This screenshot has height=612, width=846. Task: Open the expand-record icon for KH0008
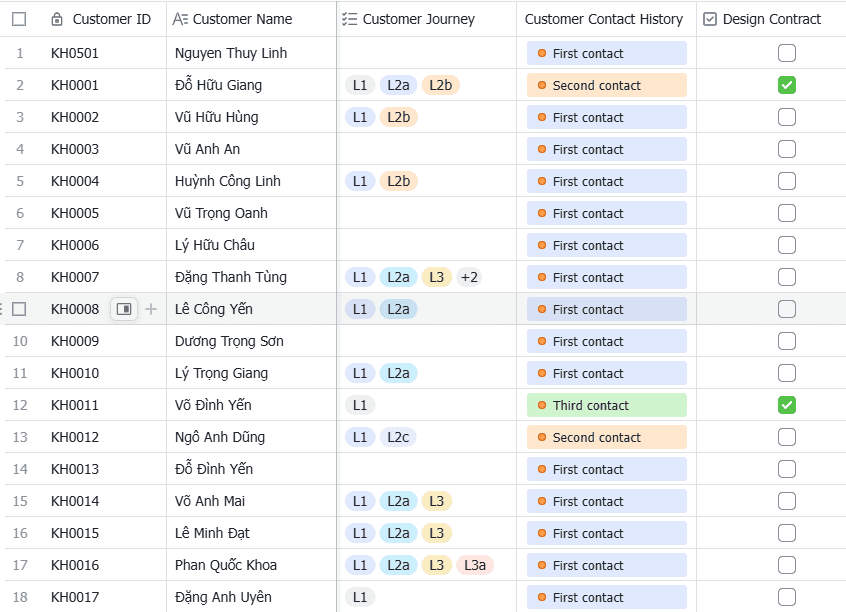pos(124,309)
